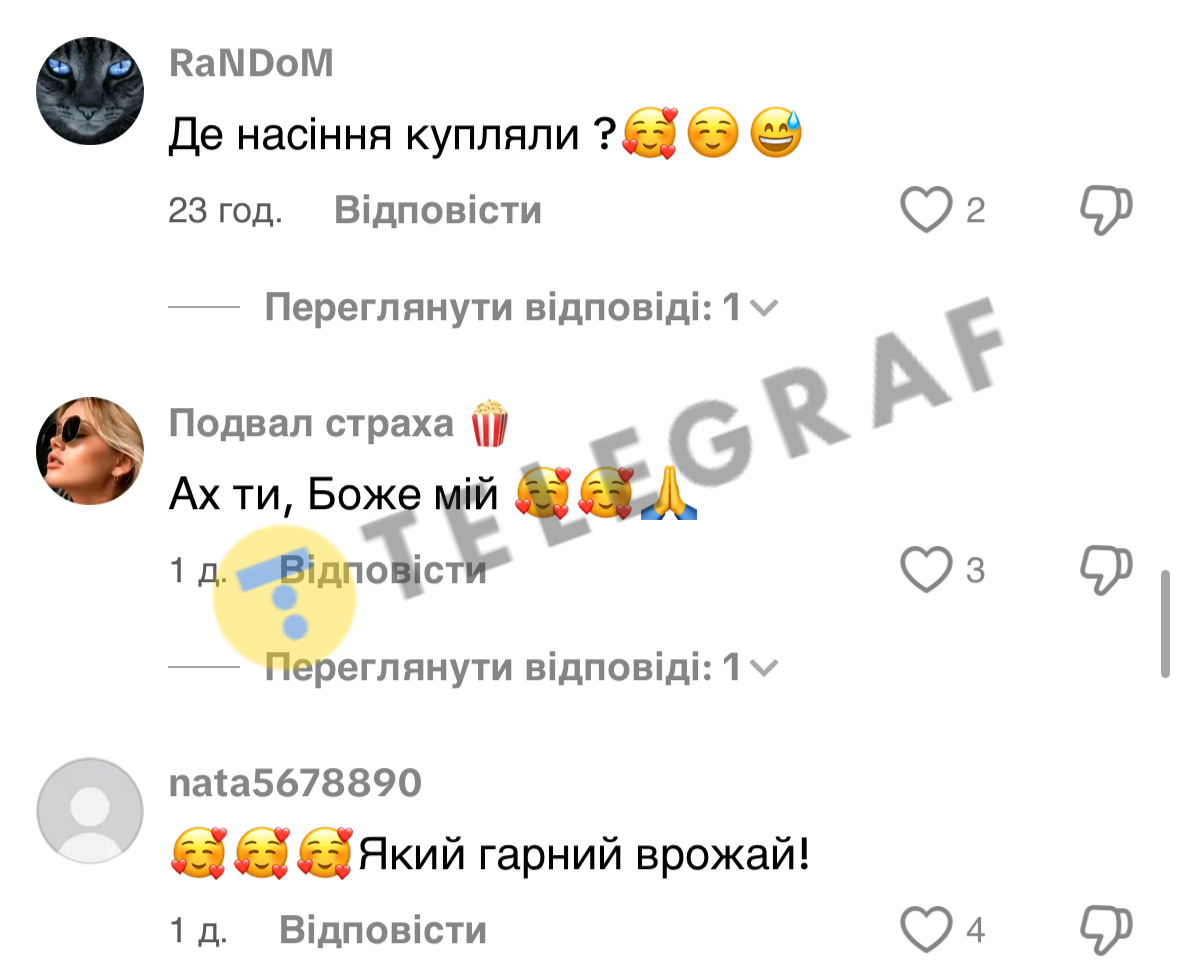Click the comments scrollbar handle
This screenshot has width=1179, height=964.
tap(1165, 624)
